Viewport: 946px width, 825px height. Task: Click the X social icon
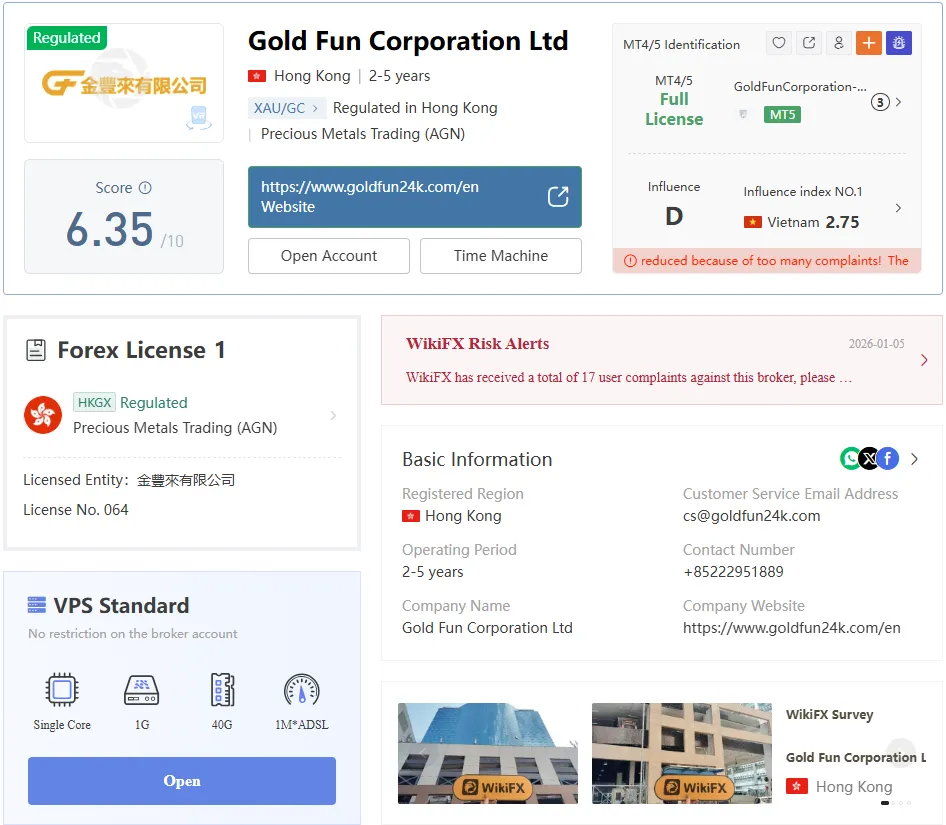[869, 459]
